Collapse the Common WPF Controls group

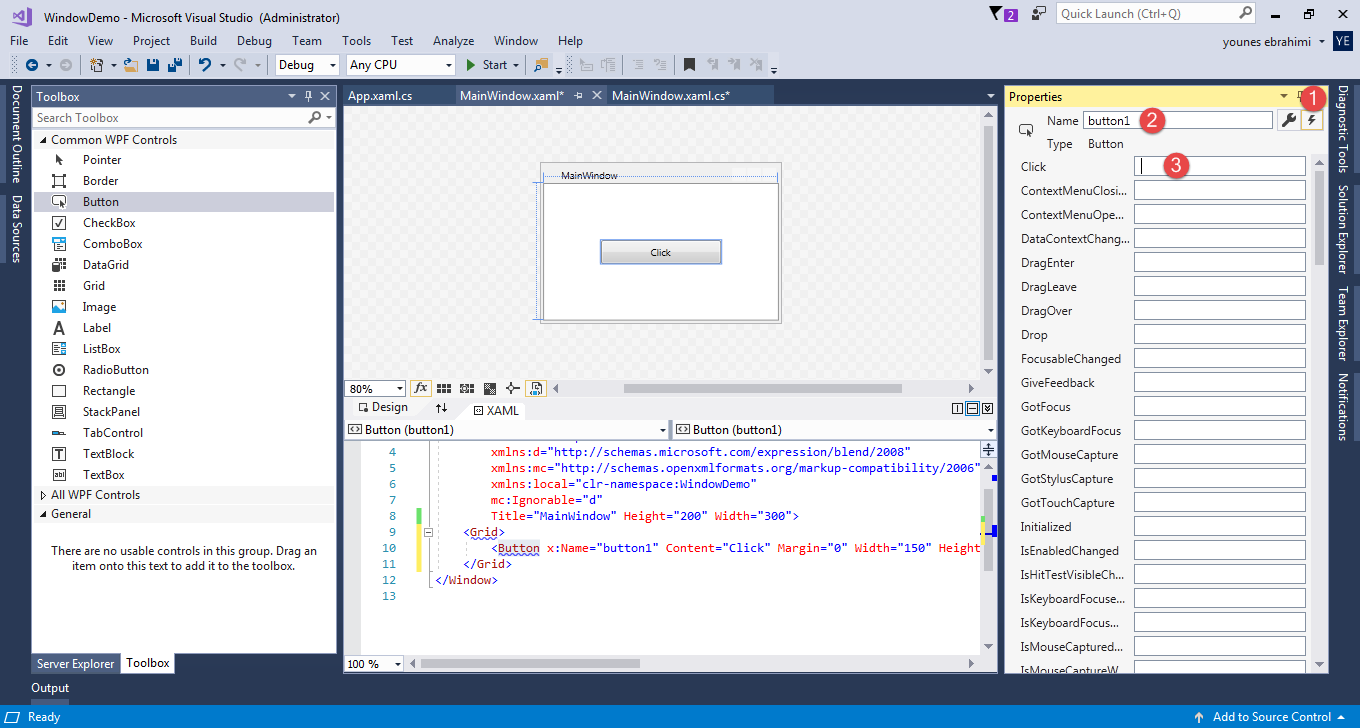pyautogui.click(x=43, y=140)
